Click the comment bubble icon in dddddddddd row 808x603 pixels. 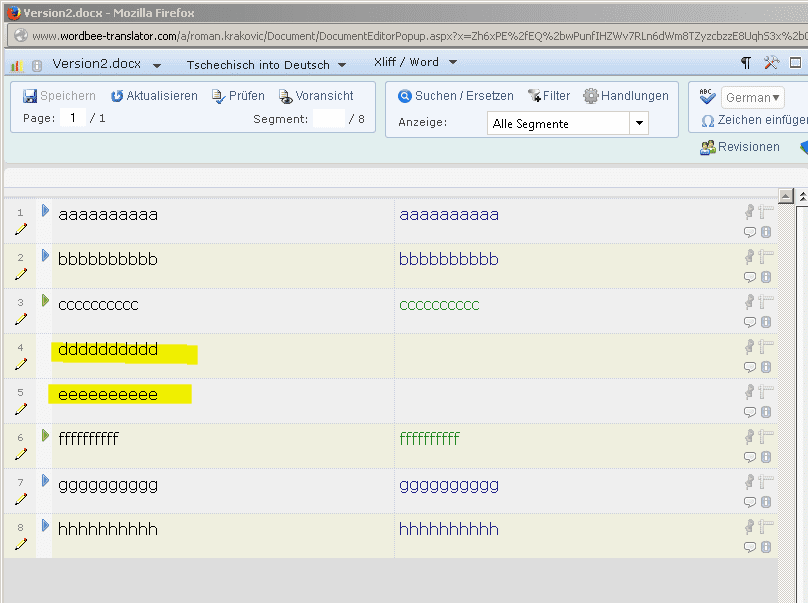coord(749,367)
